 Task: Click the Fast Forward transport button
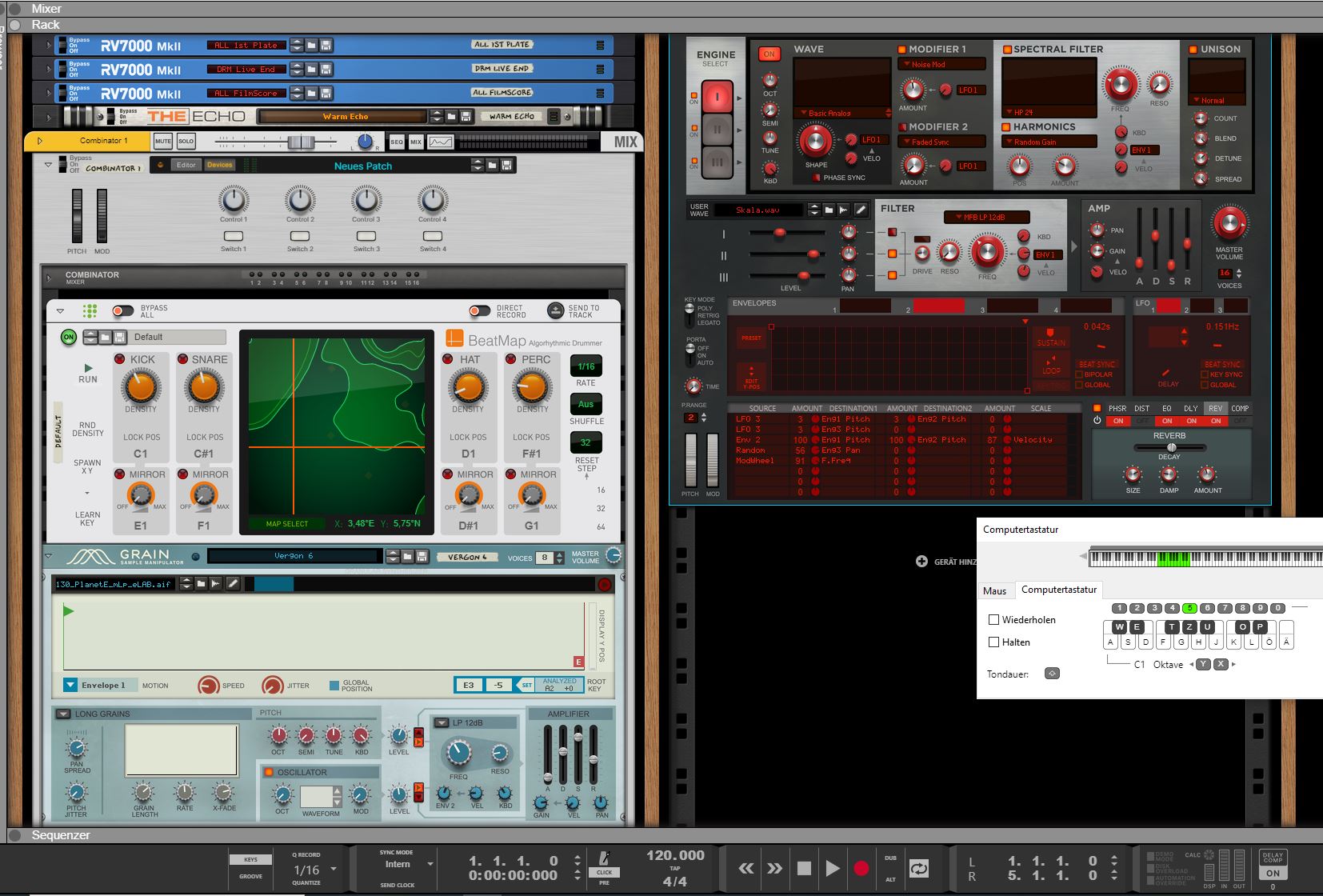[774, 868]
